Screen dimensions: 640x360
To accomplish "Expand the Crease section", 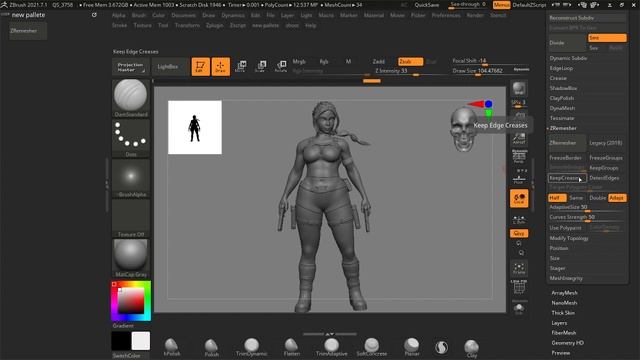I will pyautogui.click(x=558, y=78).
